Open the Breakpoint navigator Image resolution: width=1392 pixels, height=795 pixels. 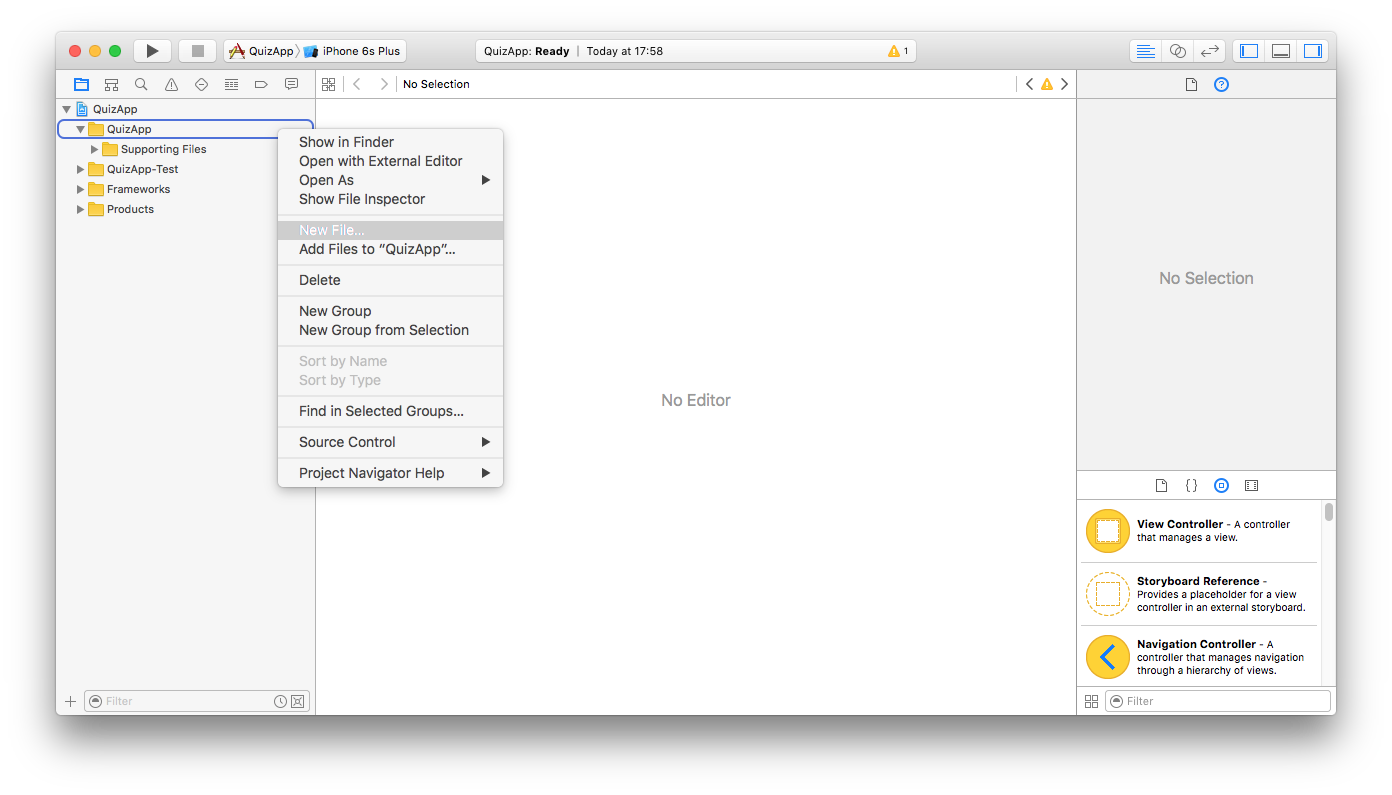coord(261,84)
